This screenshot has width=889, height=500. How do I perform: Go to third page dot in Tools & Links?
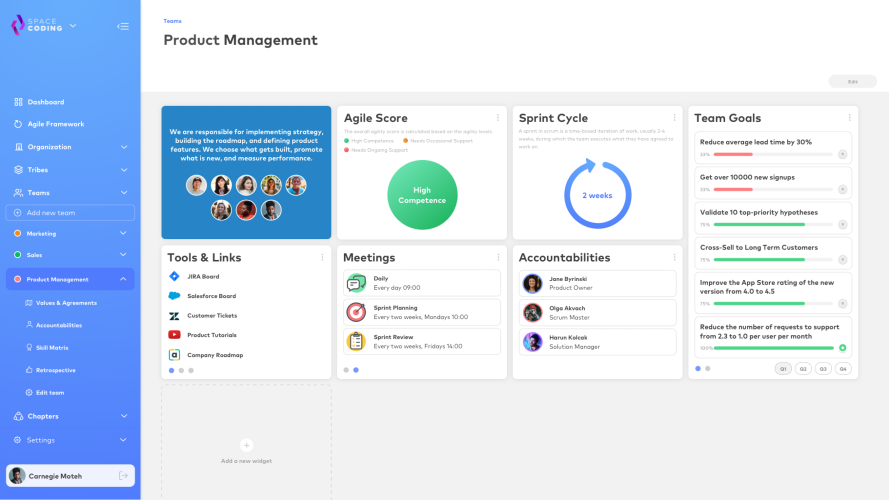pyautogui.click(x=191, y=371)
